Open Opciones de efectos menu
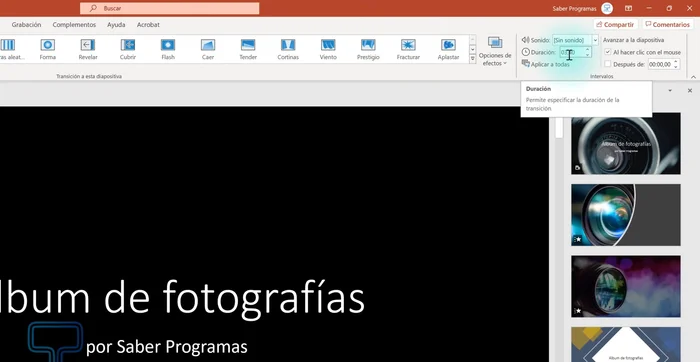This screenshot has height=362, width=700. click(x=495, y=51)
